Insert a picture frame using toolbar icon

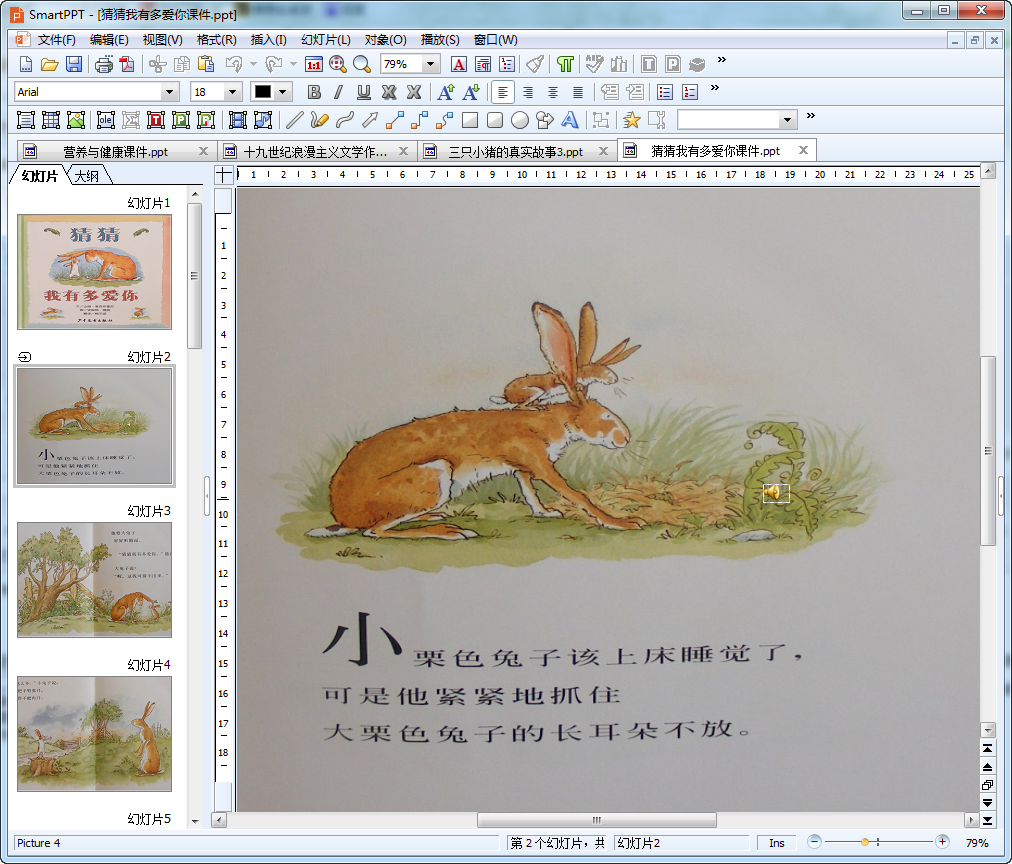click(x=76, y=120)
